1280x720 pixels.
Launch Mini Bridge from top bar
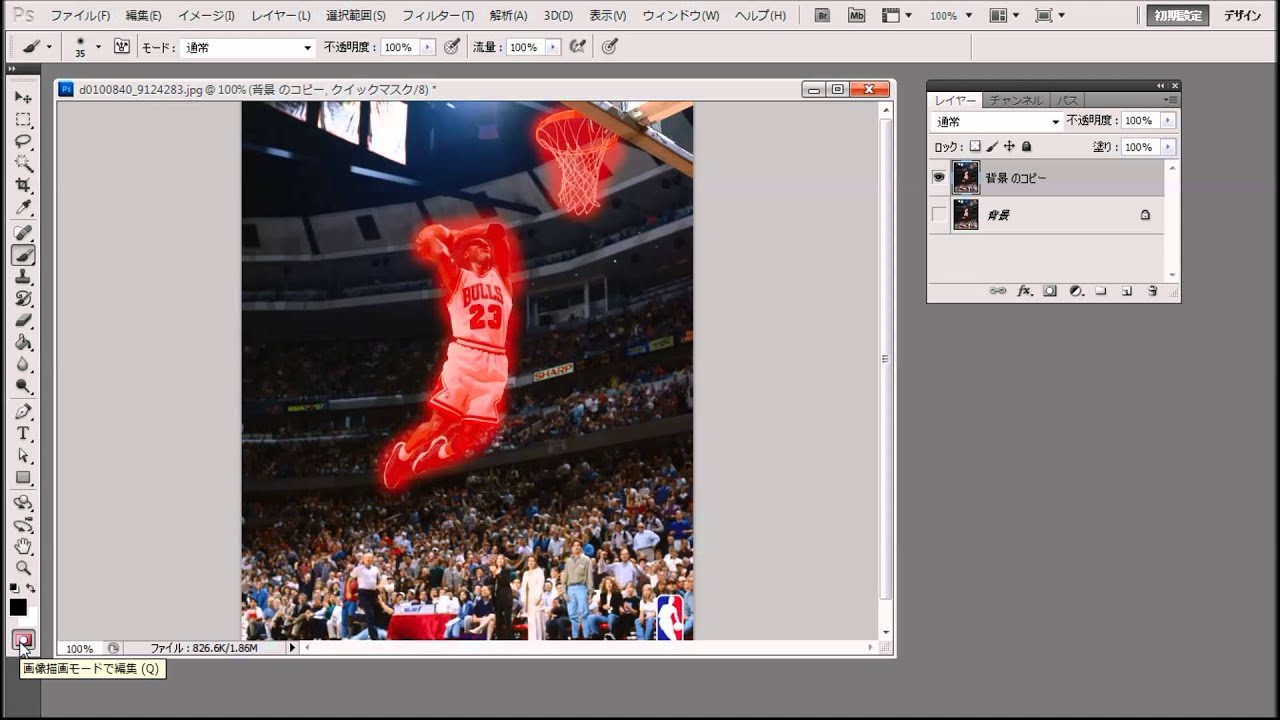(x=856, y=16)
